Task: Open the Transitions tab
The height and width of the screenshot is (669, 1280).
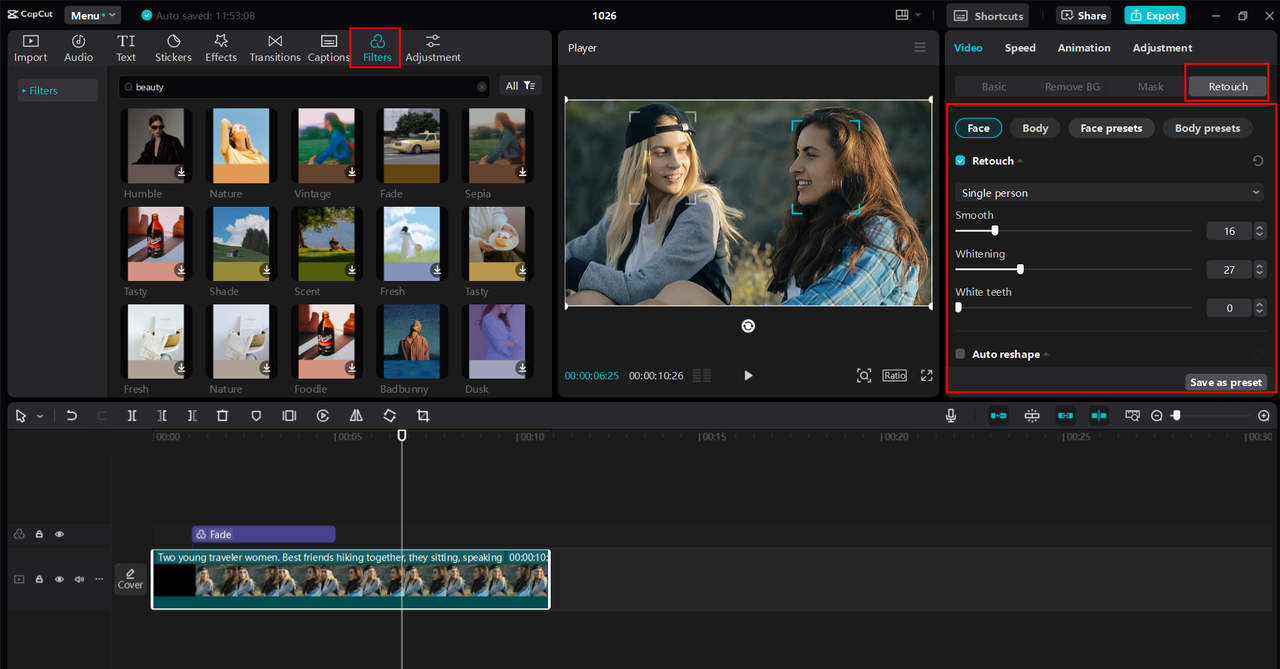Action: click(x=275, y=48)
